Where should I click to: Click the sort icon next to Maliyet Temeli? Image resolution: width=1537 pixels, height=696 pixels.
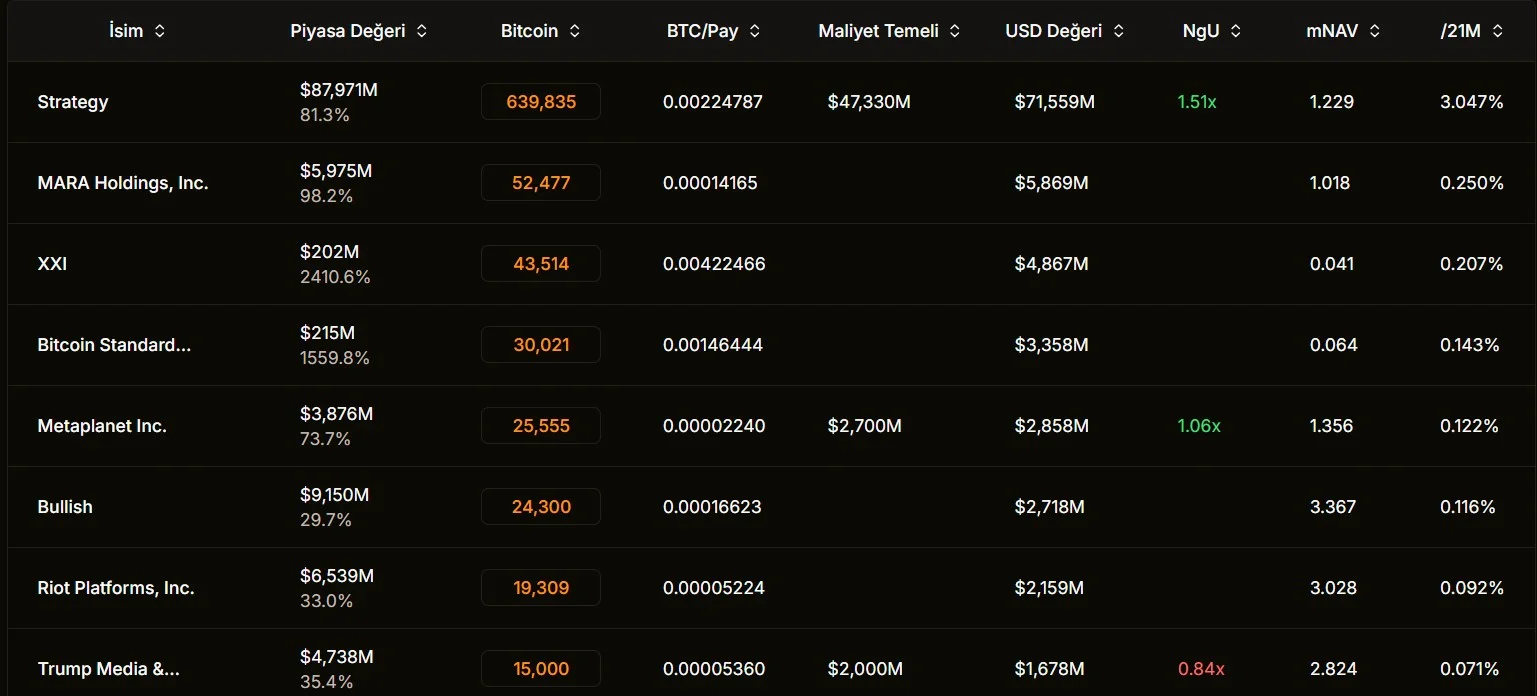click(x=954, y=31)
